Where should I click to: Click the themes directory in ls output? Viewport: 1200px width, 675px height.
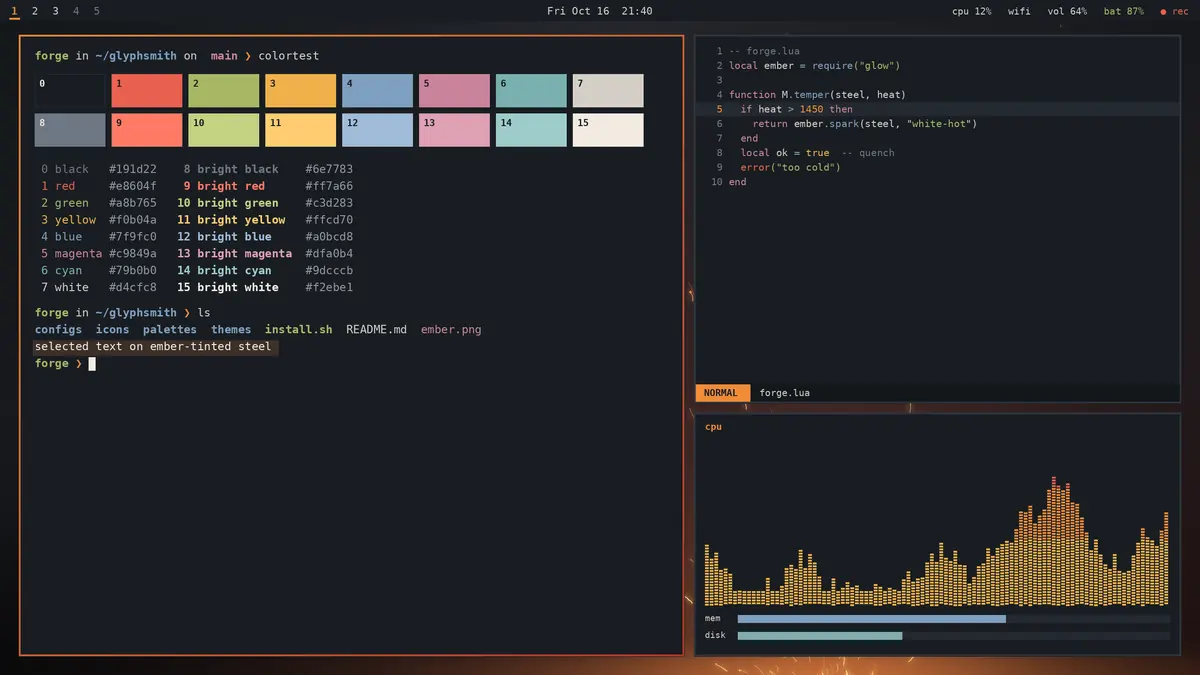(x=231, y=329)
